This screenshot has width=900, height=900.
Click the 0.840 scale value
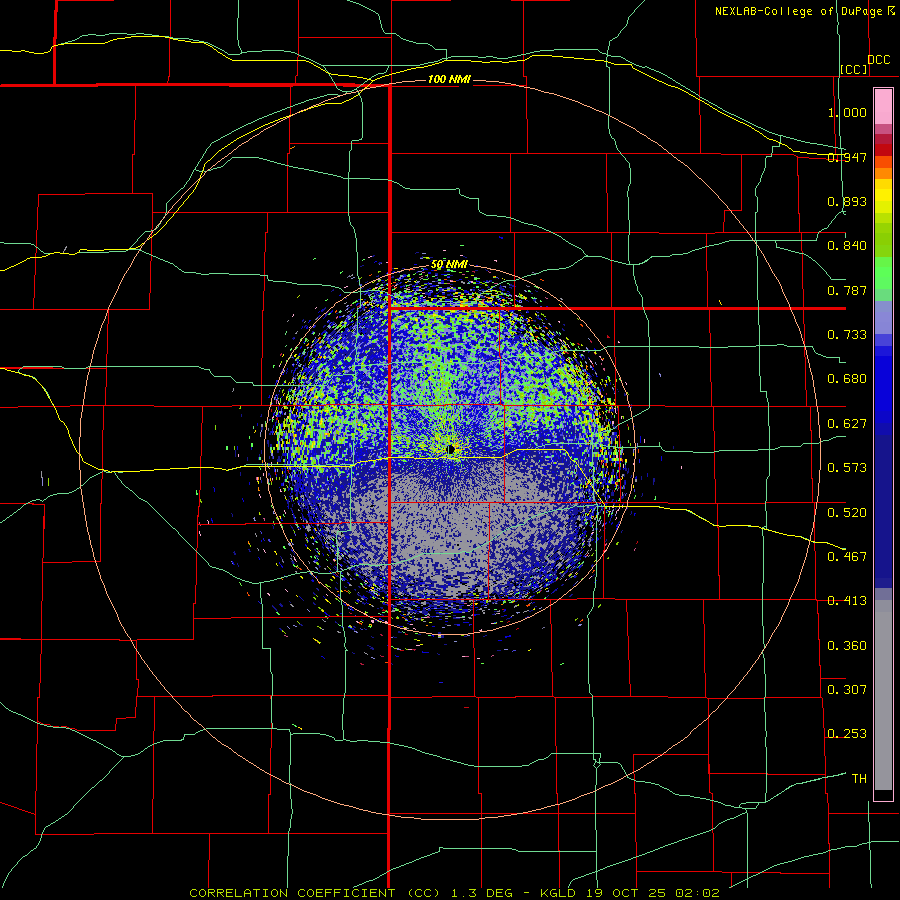(847, 246)
